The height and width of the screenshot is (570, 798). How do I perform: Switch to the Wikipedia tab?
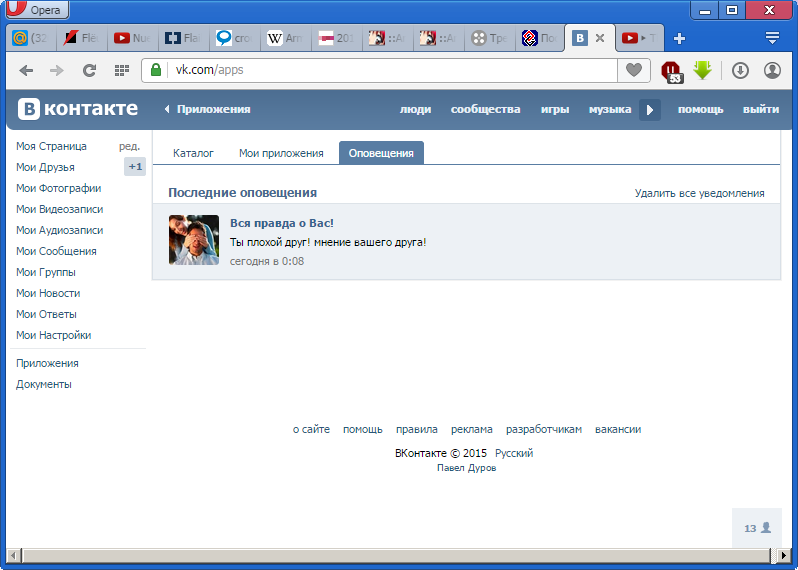pyautogui.click(x=286, y=38)
